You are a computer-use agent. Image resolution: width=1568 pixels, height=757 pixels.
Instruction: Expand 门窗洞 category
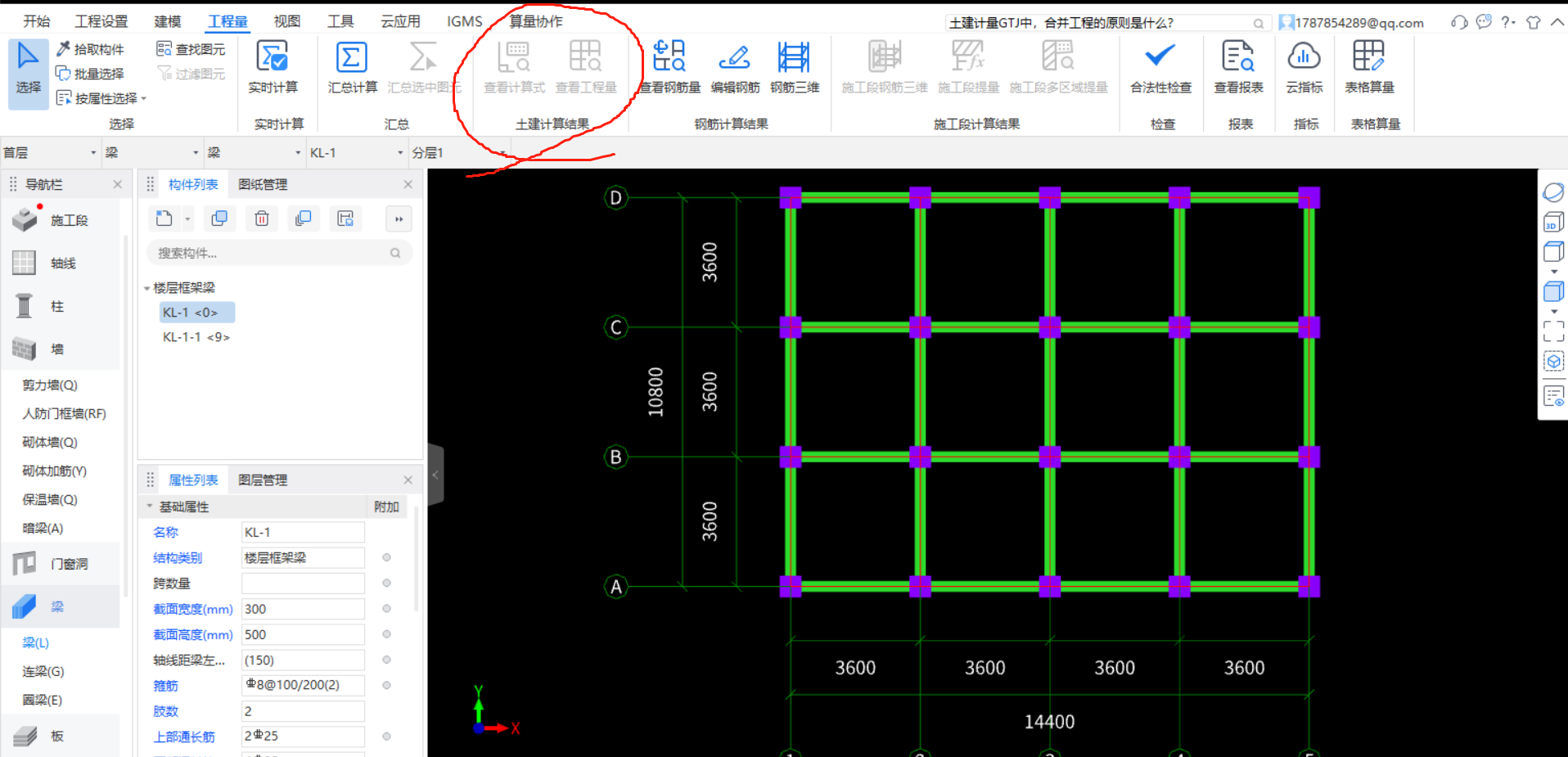(x=61, y=564)
